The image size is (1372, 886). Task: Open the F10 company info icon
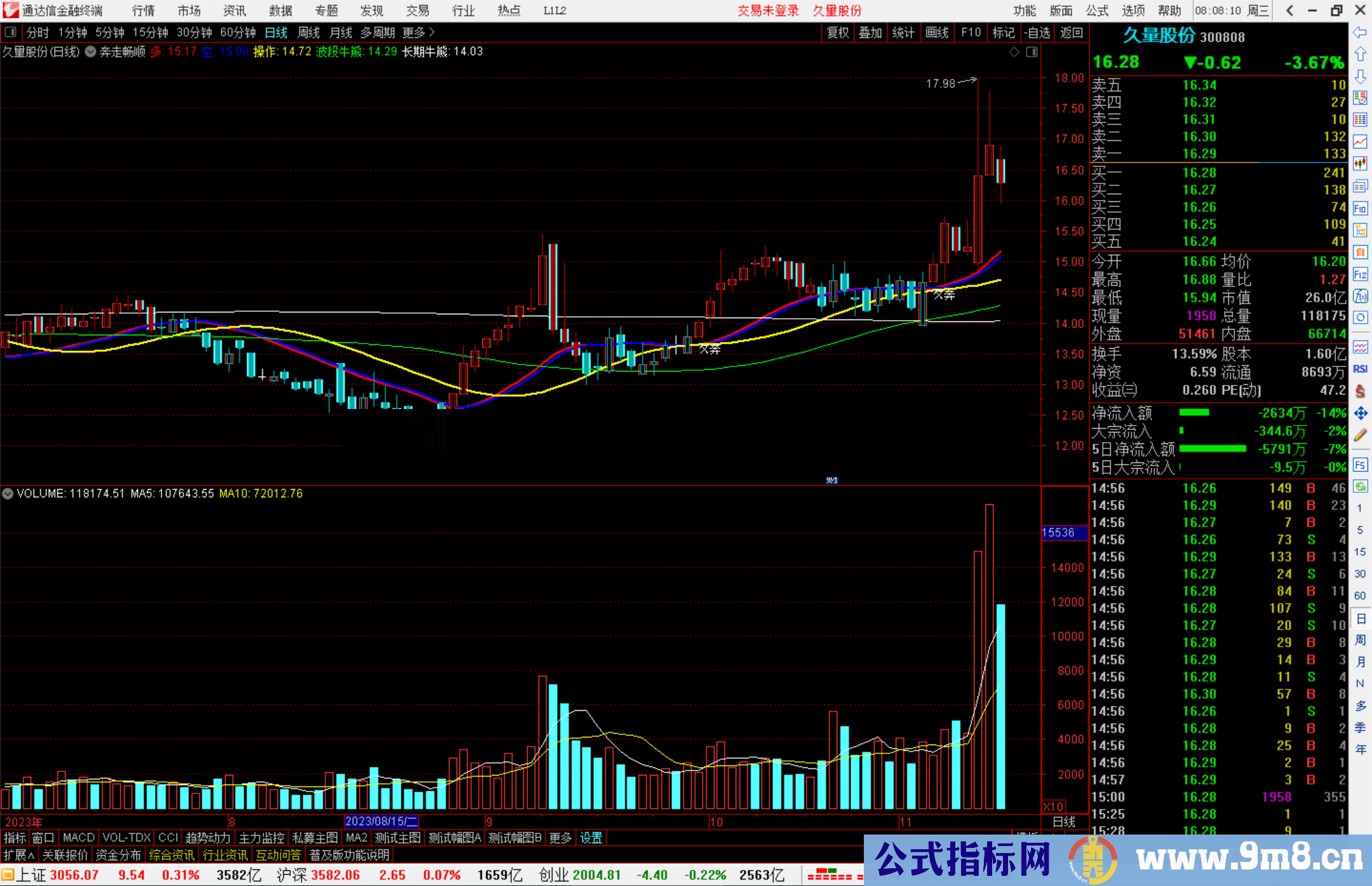click(1360, 208)
